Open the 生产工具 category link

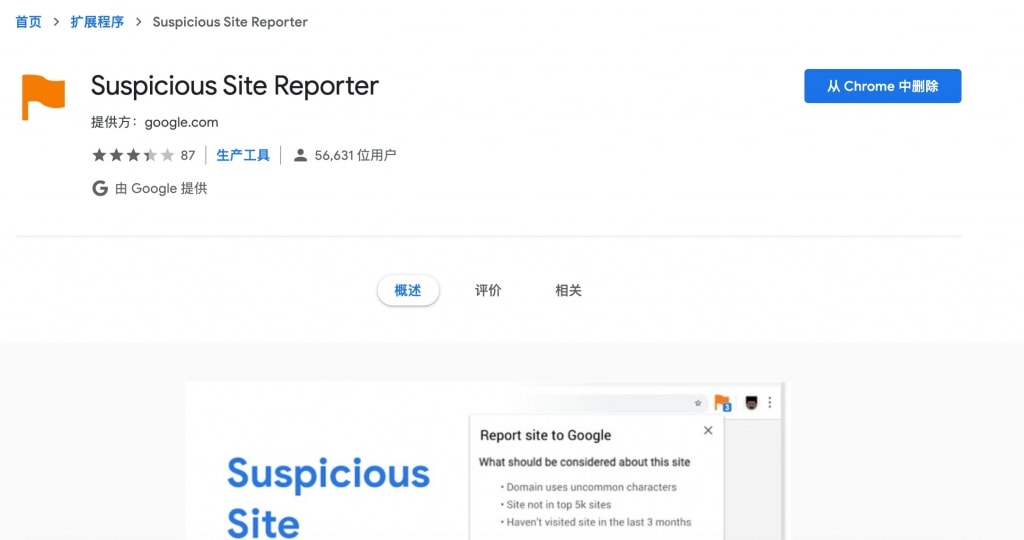point(243,155)
